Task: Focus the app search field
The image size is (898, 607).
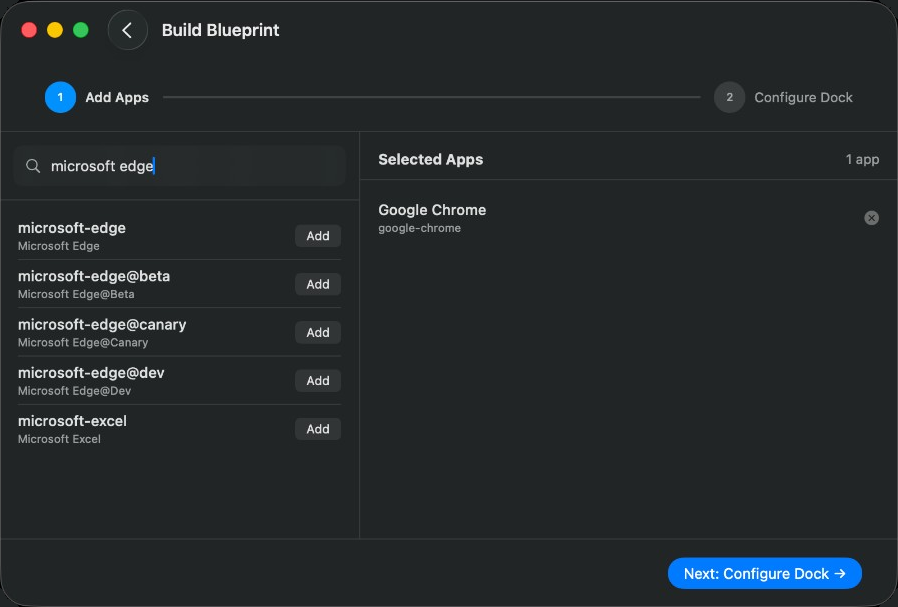Action: (179, 166)
